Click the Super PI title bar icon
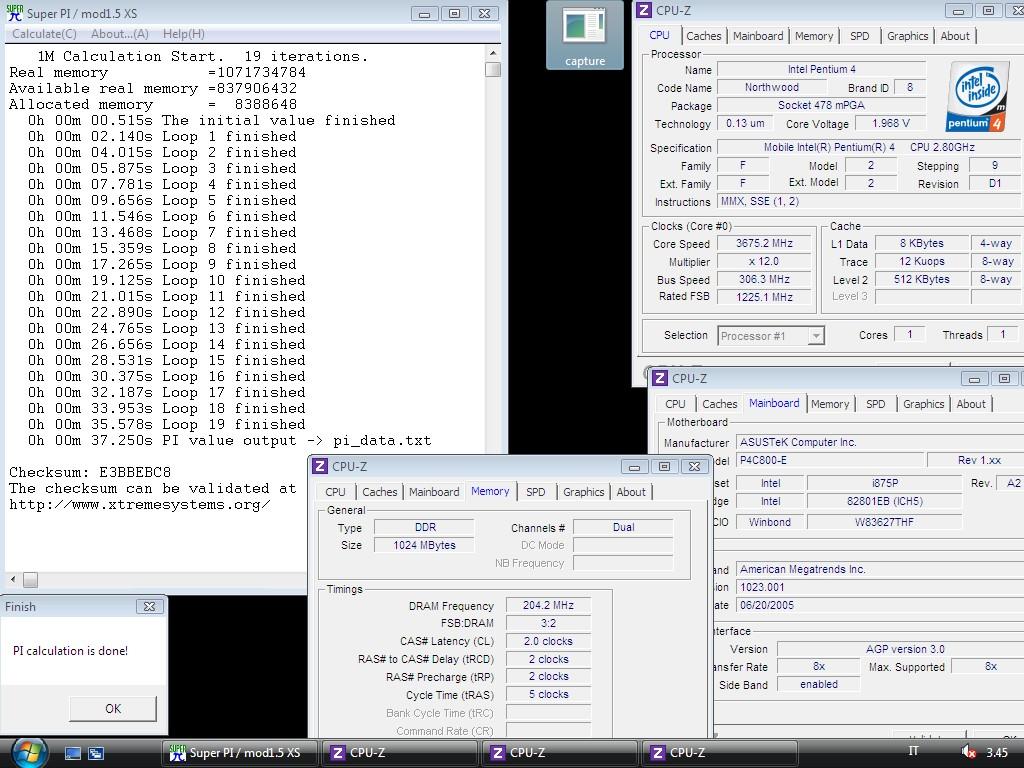 (14, 12)
